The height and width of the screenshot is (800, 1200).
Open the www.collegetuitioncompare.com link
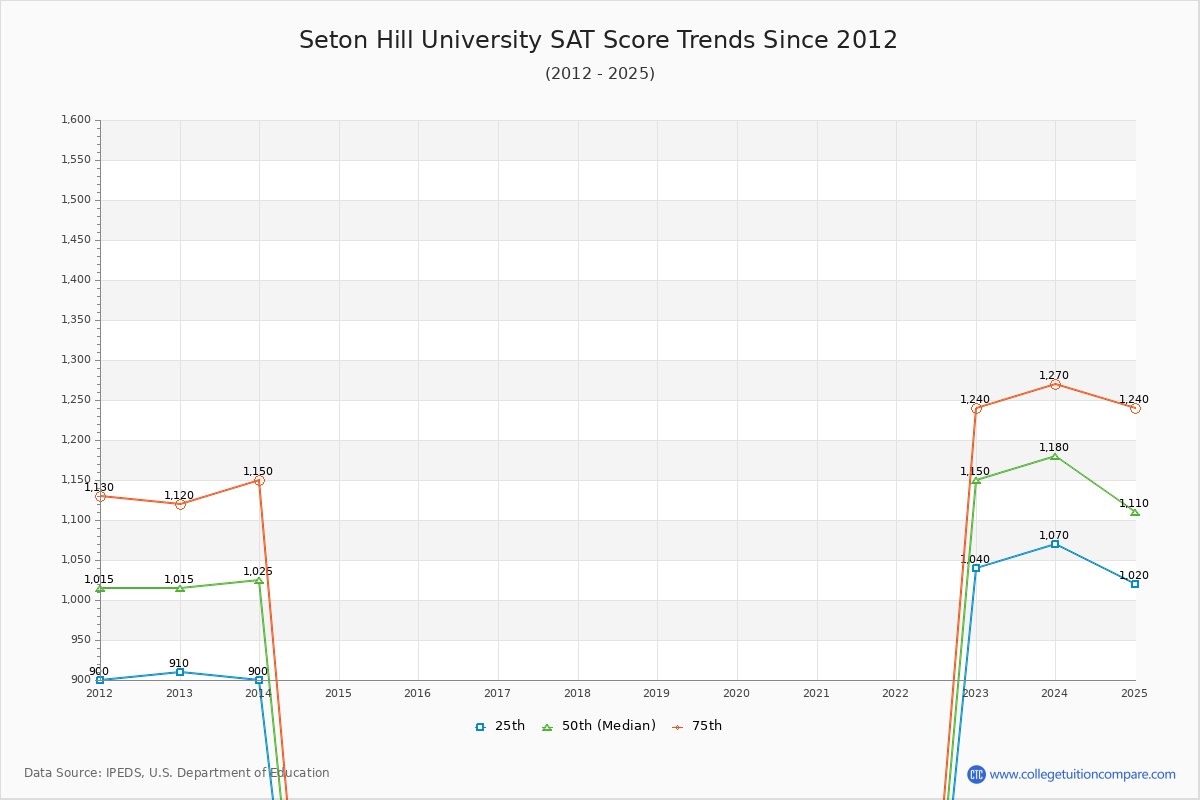coord(1083,774)
